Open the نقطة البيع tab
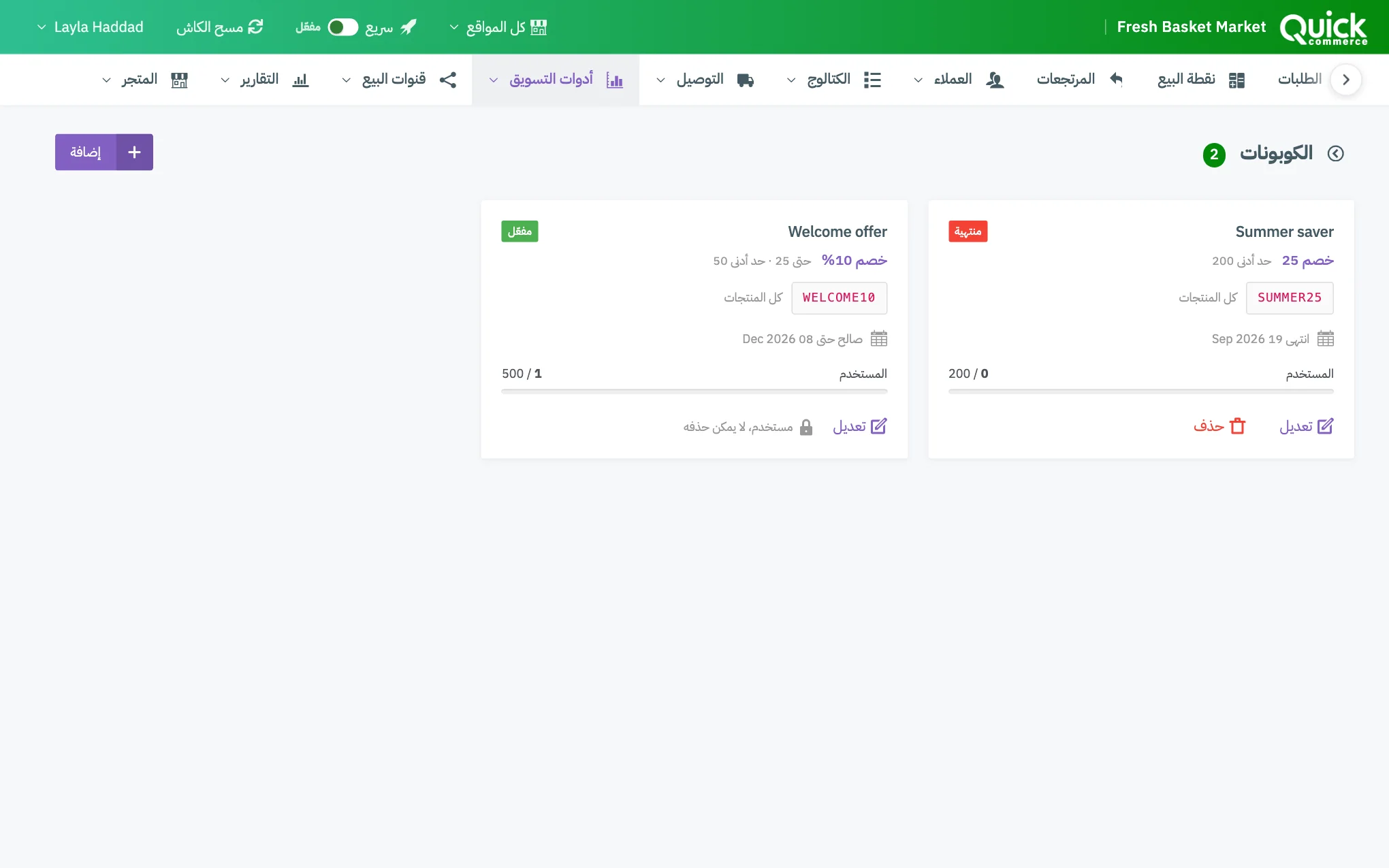This screenshot has width=1389, height=868. (1202, 80)
